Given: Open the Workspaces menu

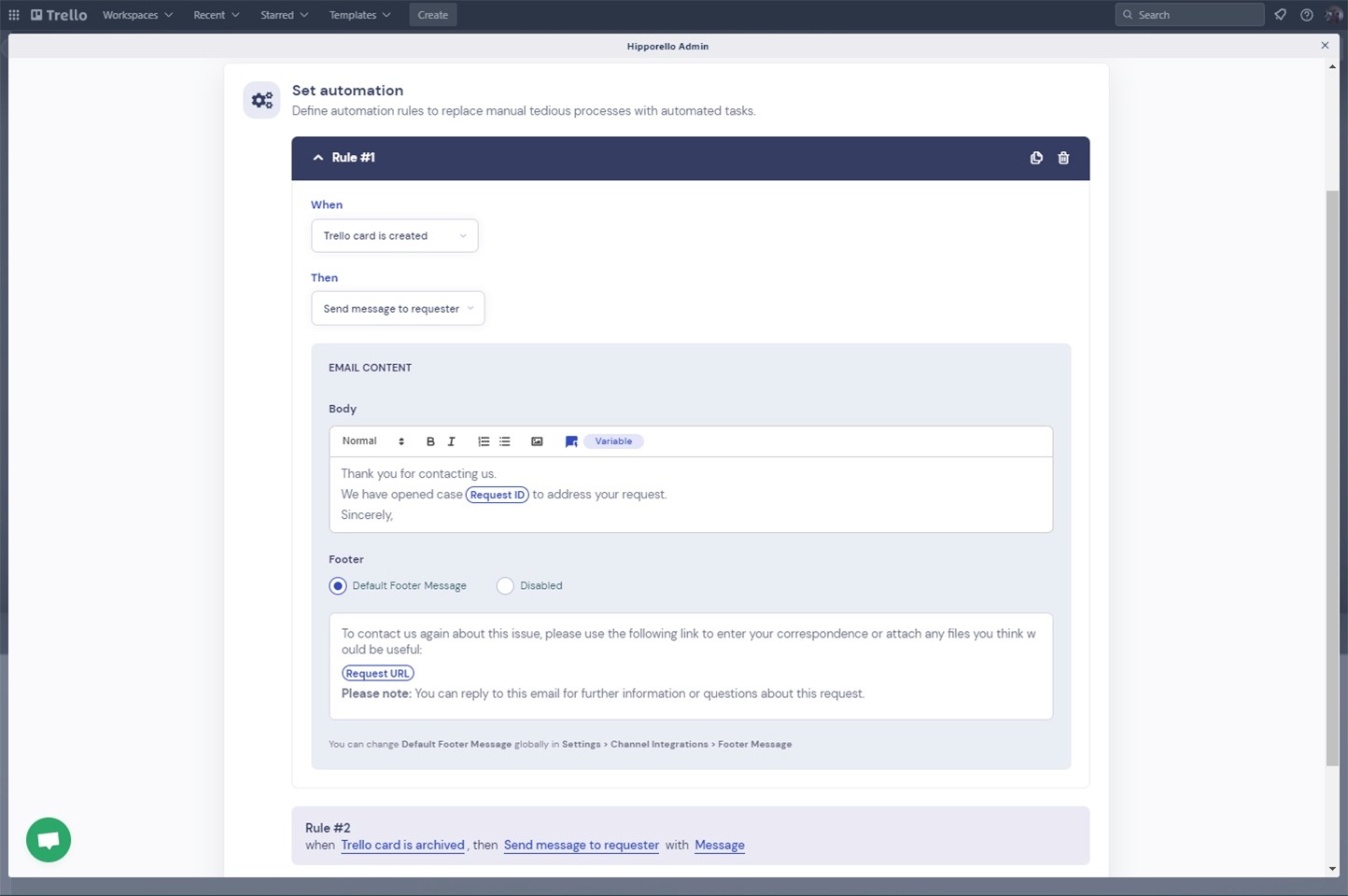Looking at the screenshot, I should click(x=137, y=15).
